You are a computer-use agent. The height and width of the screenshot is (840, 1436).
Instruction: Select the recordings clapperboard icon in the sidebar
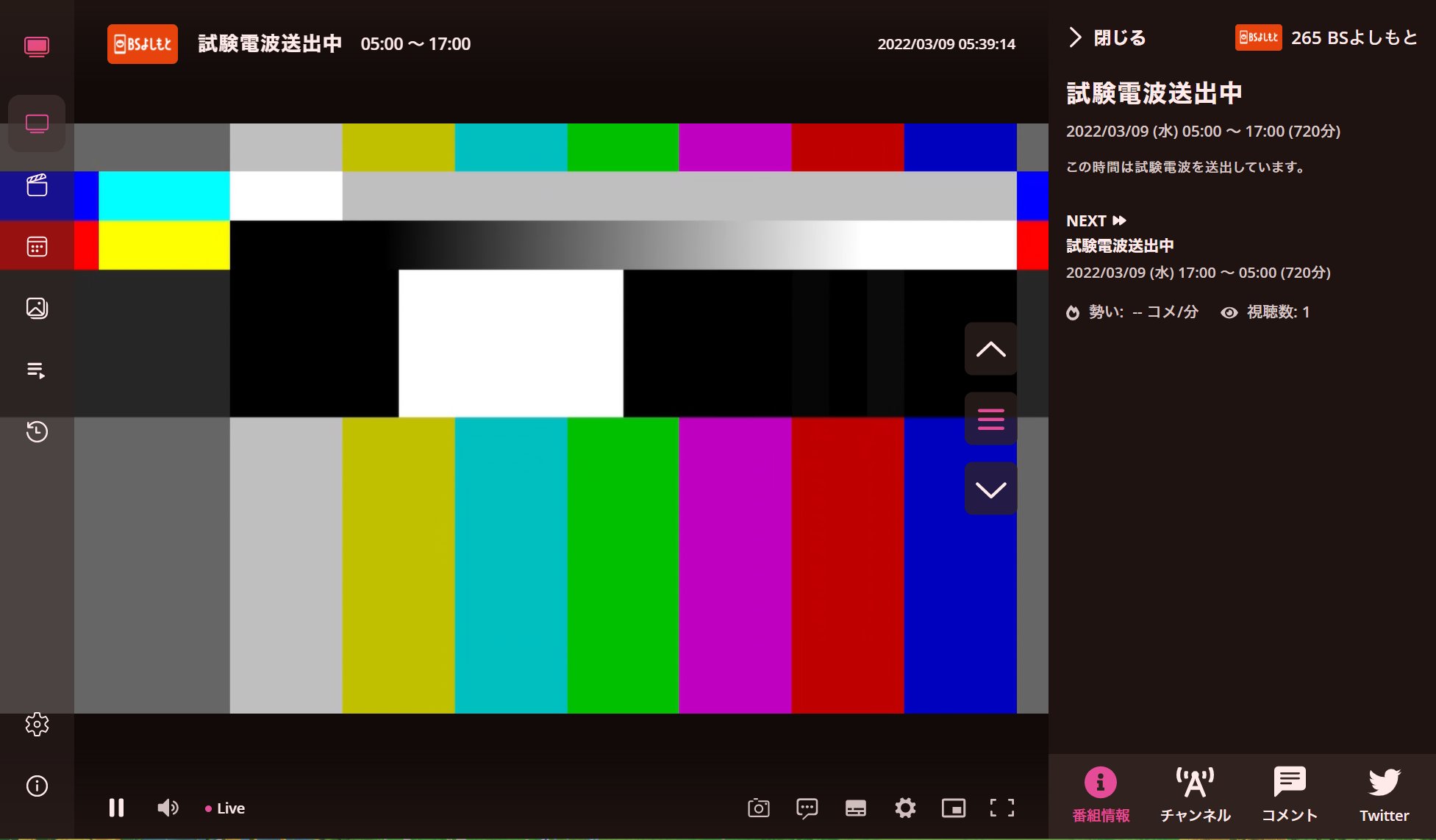pos(37,184)
